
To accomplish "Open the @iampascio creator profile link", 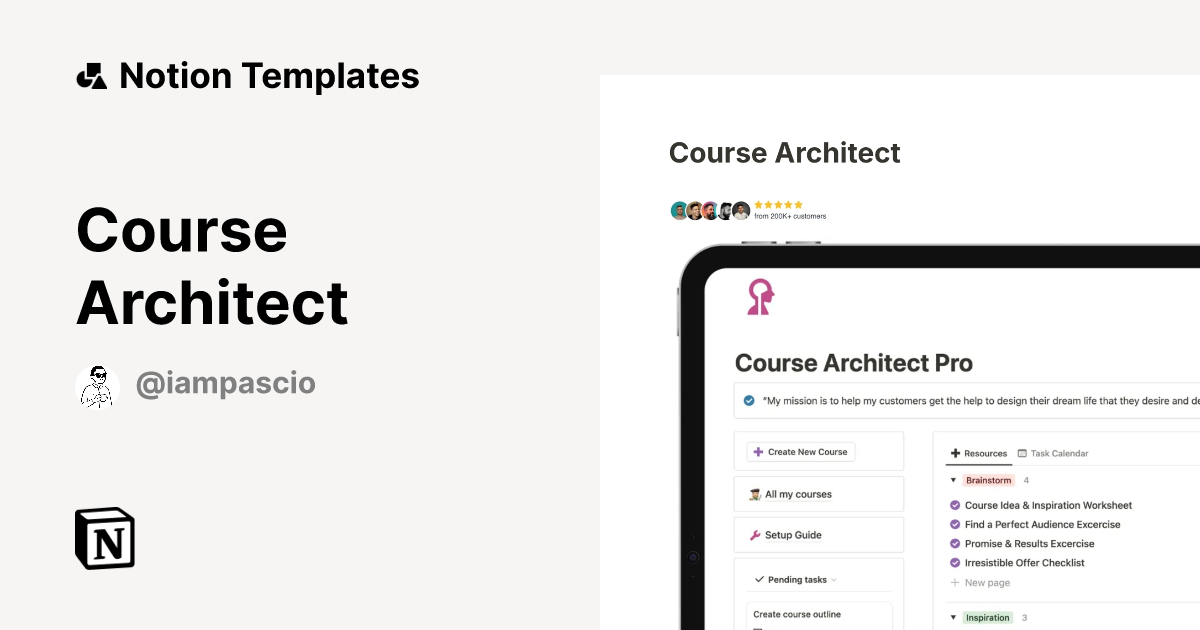I will (x=225, y=383).
